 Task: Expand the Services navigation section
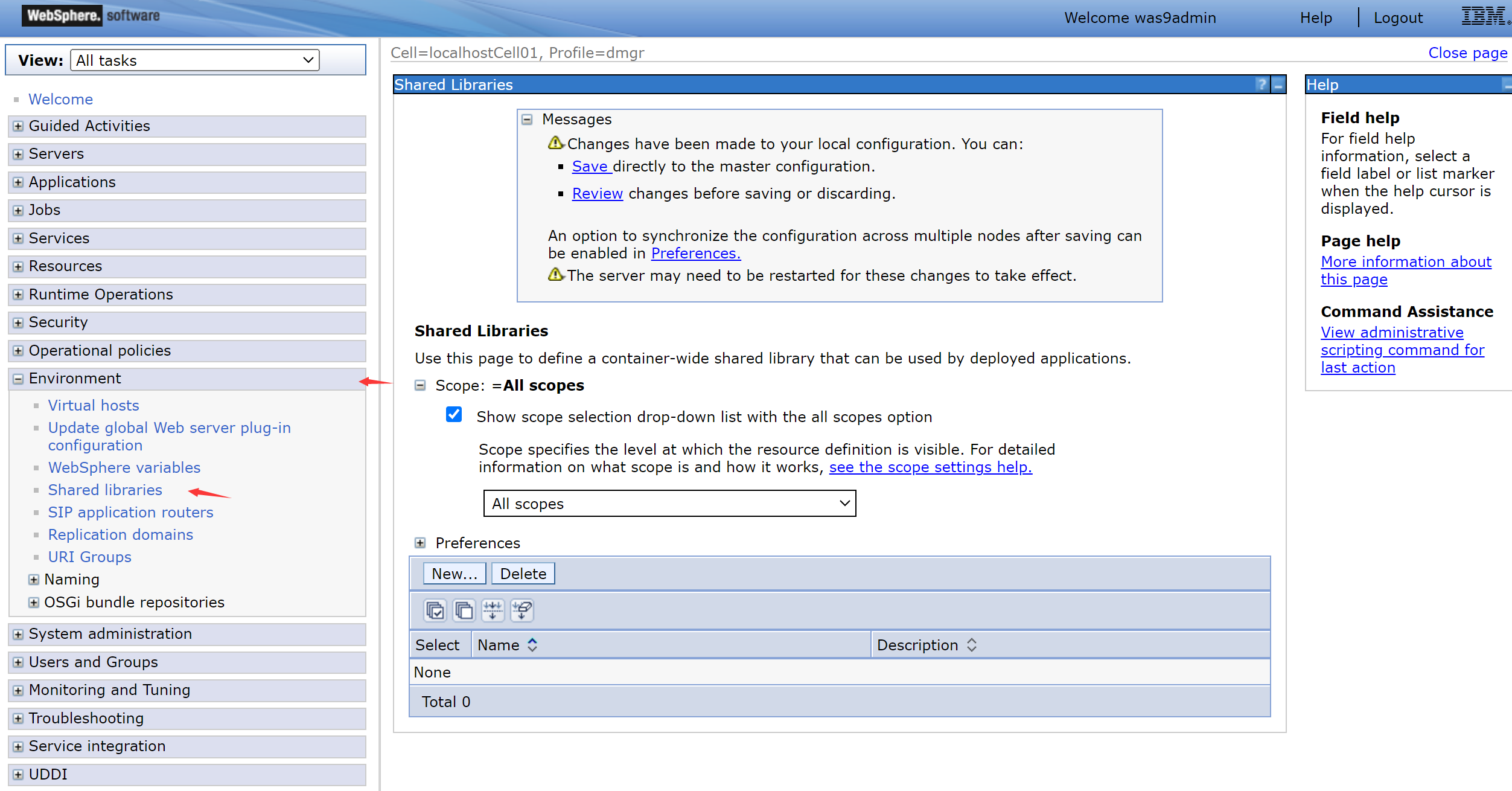click(18, 239)
